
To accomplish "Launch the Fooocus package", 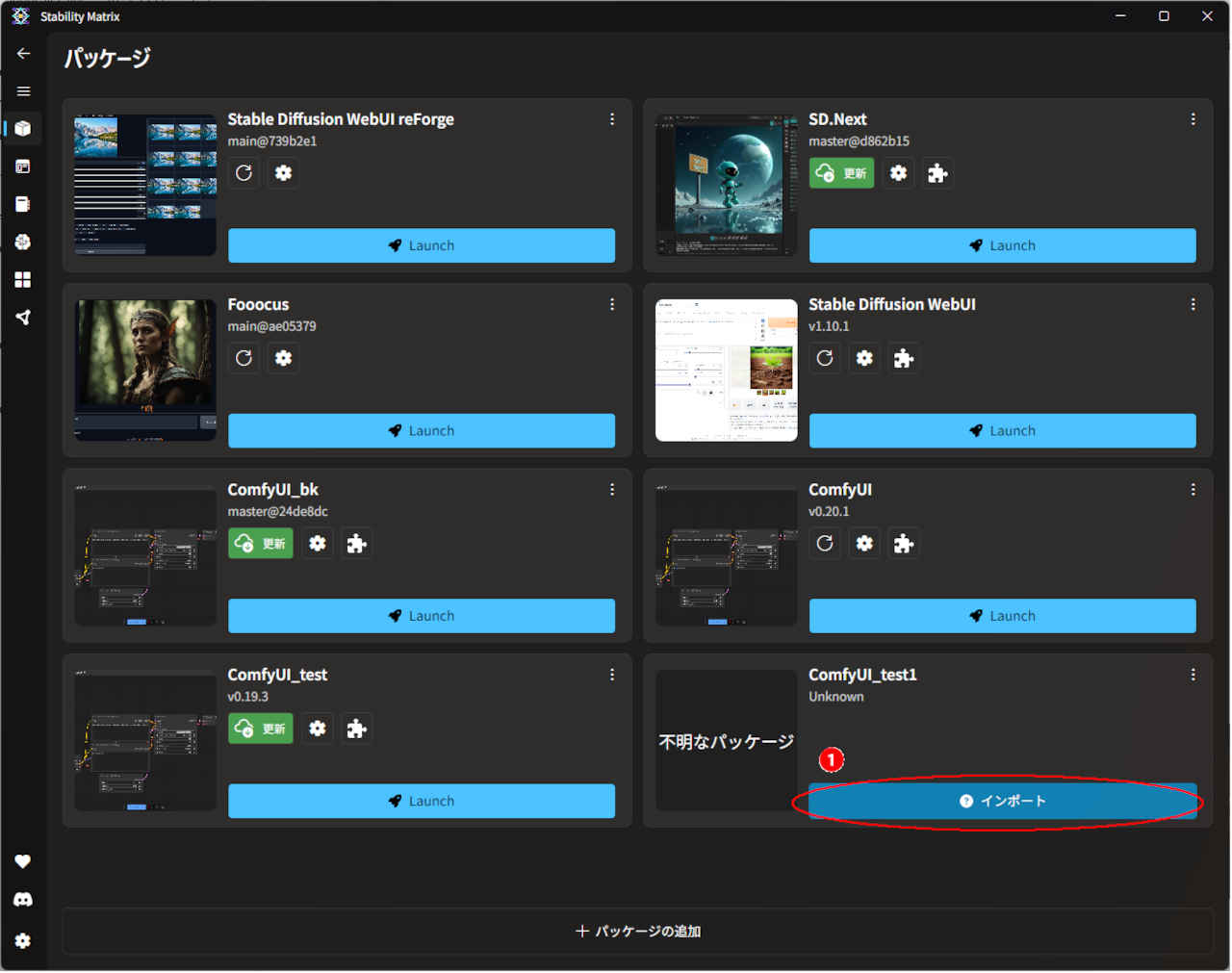I will point(422,431).
